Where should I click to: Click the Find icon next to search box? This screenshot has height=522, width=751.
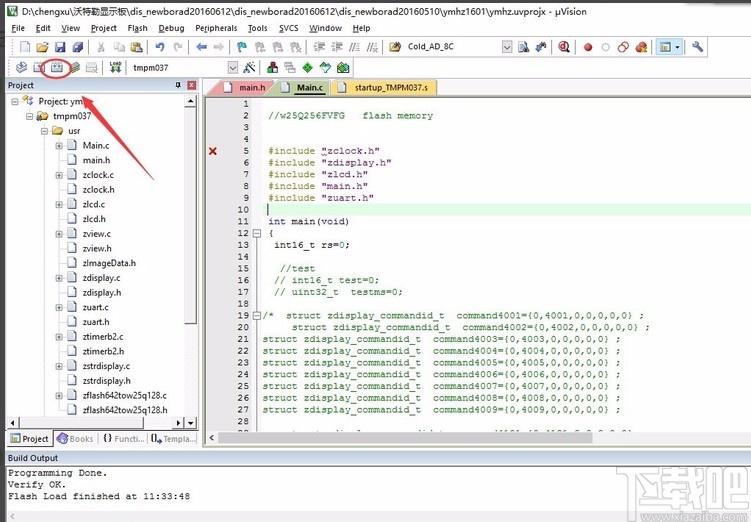[523, 47]
